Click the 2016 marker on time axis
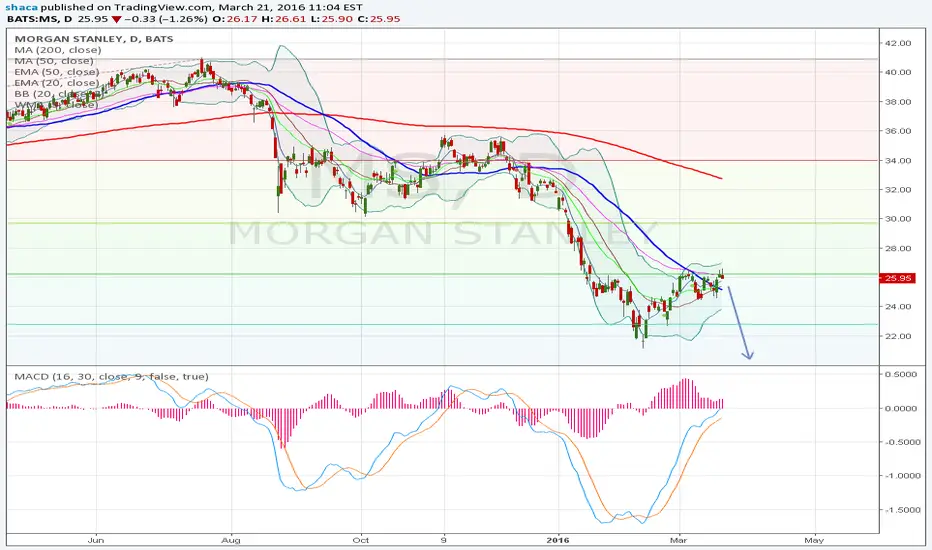This screenshot has height=550, width=932. click(x=558, y=540)
